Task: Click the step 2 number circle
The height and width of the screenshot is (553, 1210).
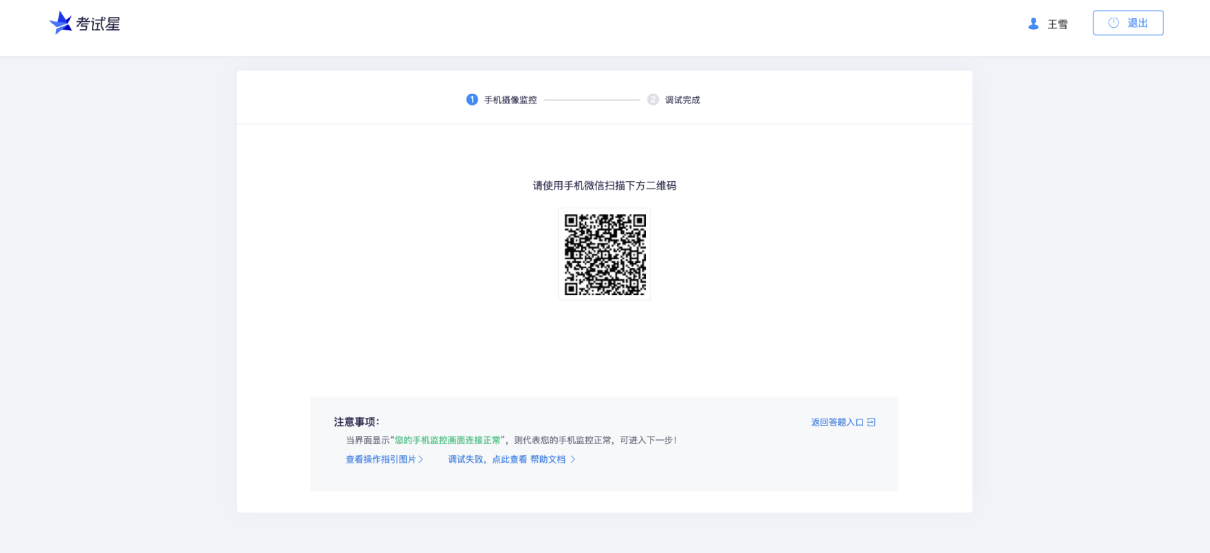Action: coord(653,100)
